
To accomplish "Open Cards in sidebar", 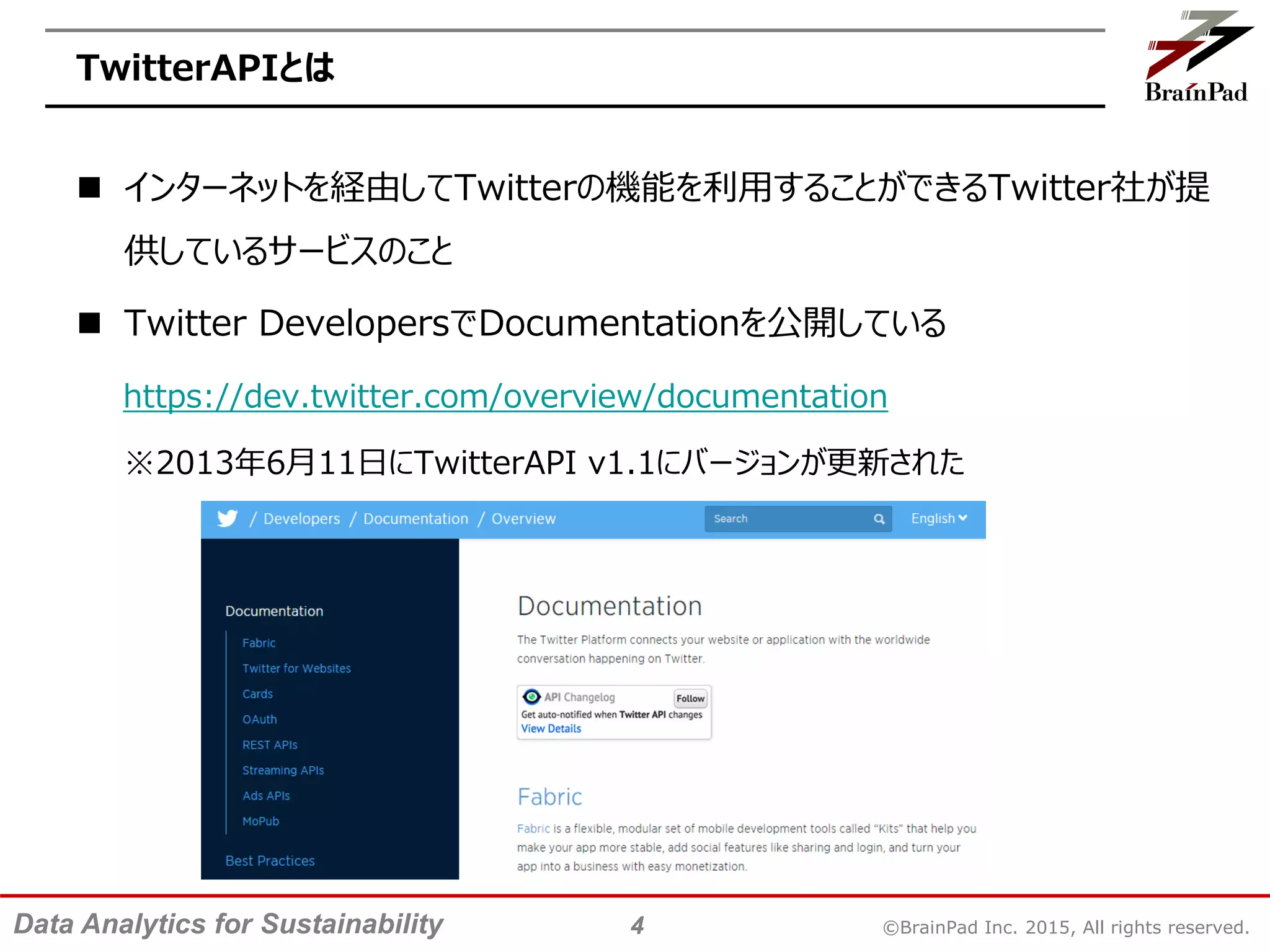I will coord(257,694).
